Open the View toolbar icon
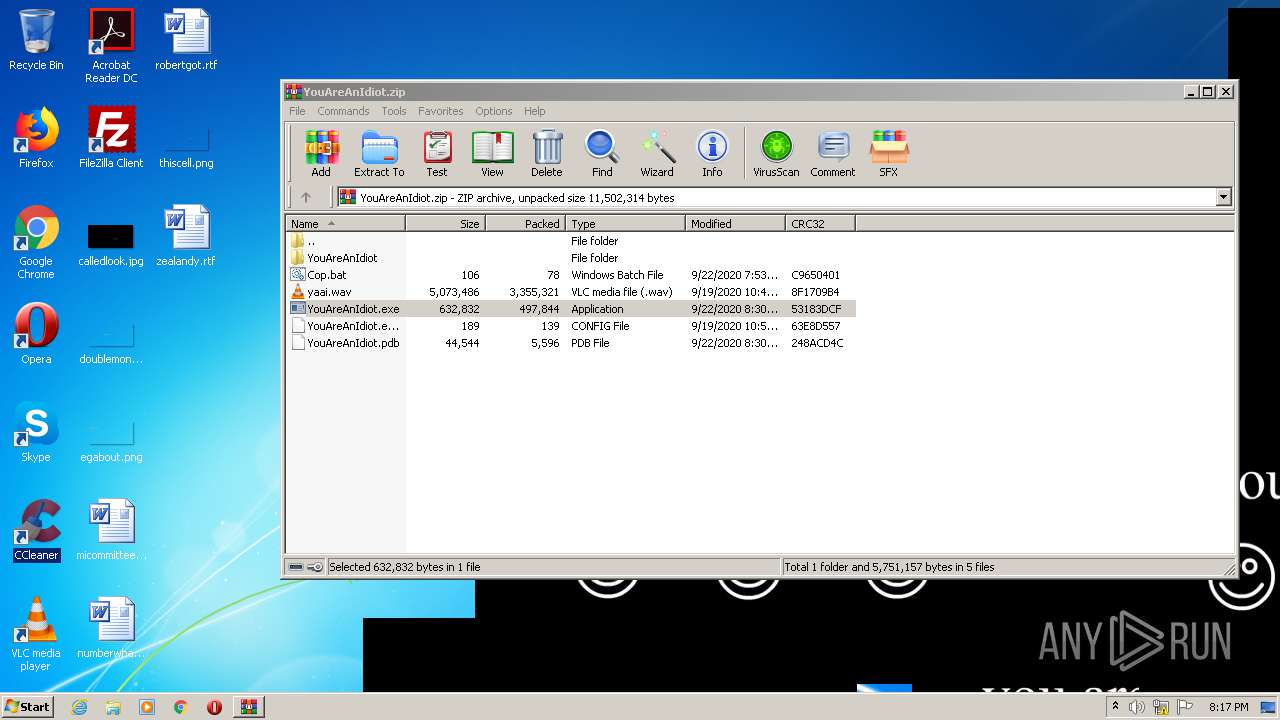 [x=492, y=154]
